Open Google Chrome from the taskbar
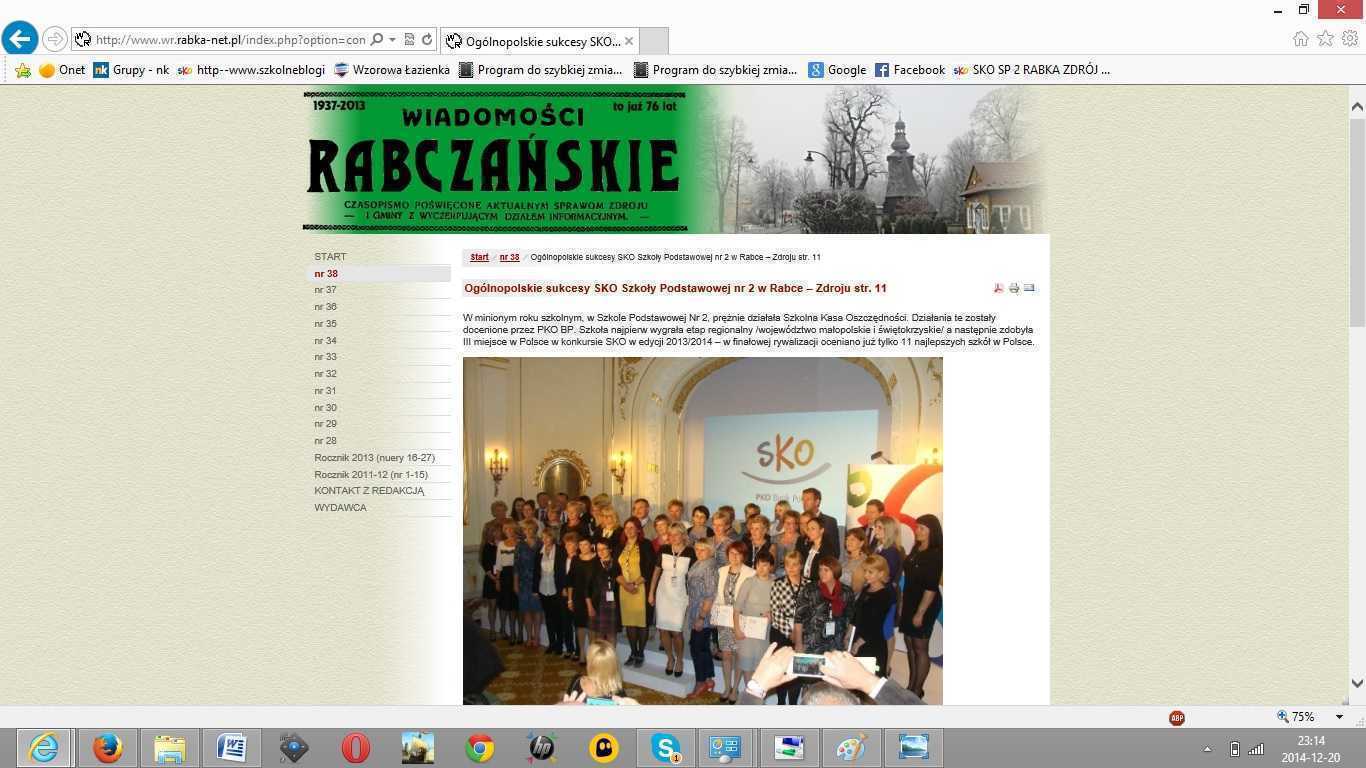Image resolution: width=1366 pixels, height=768 pixels. tap(480, 747)
